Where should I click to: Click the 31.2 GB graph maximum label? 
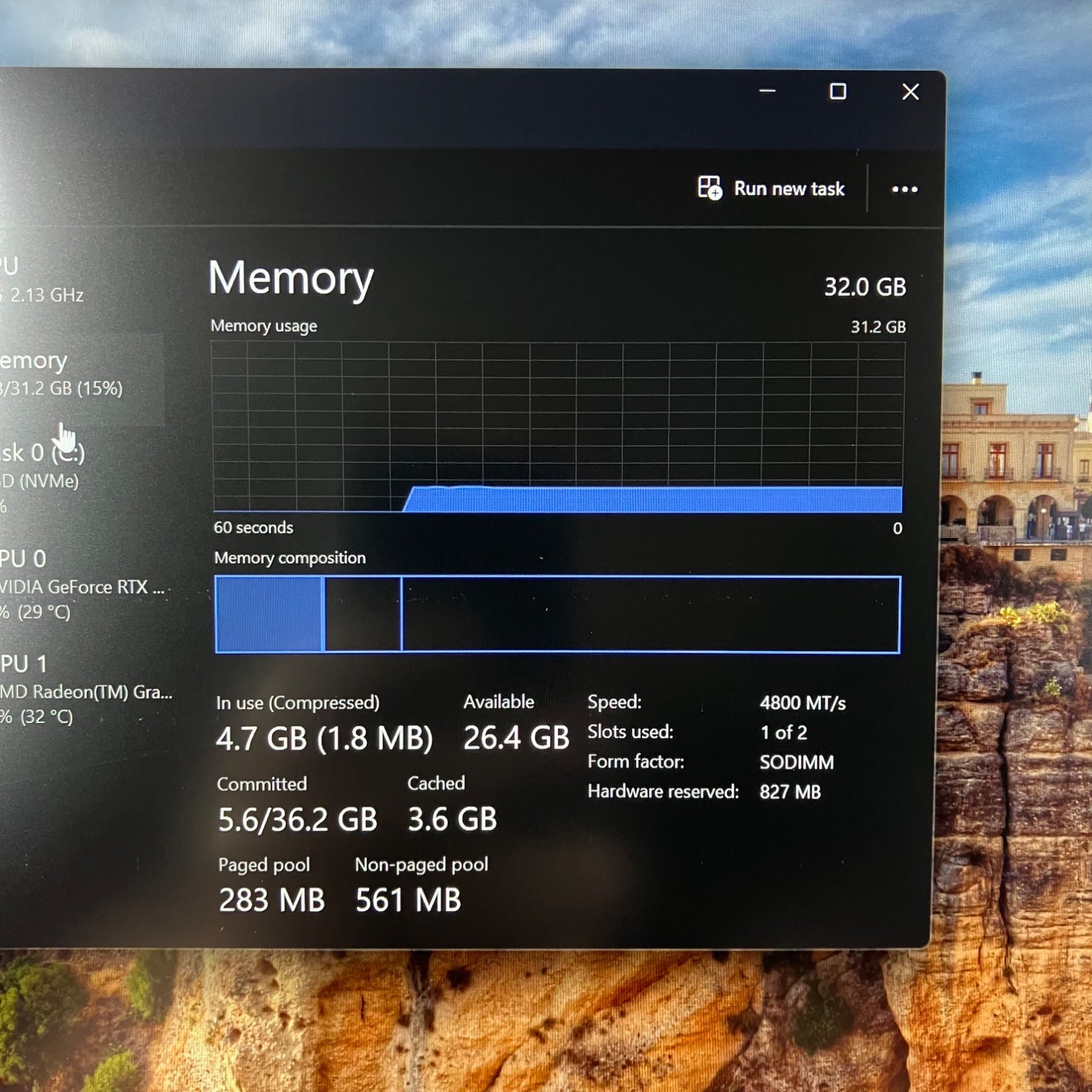coord(879,327)
